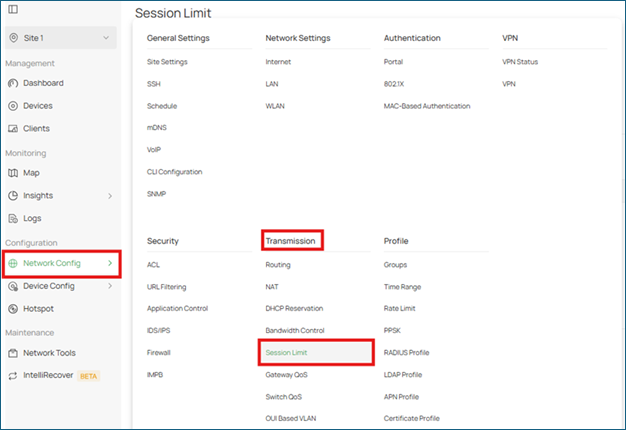
Task: Open Network Tools under Maintenance
Action: [50, 353]
